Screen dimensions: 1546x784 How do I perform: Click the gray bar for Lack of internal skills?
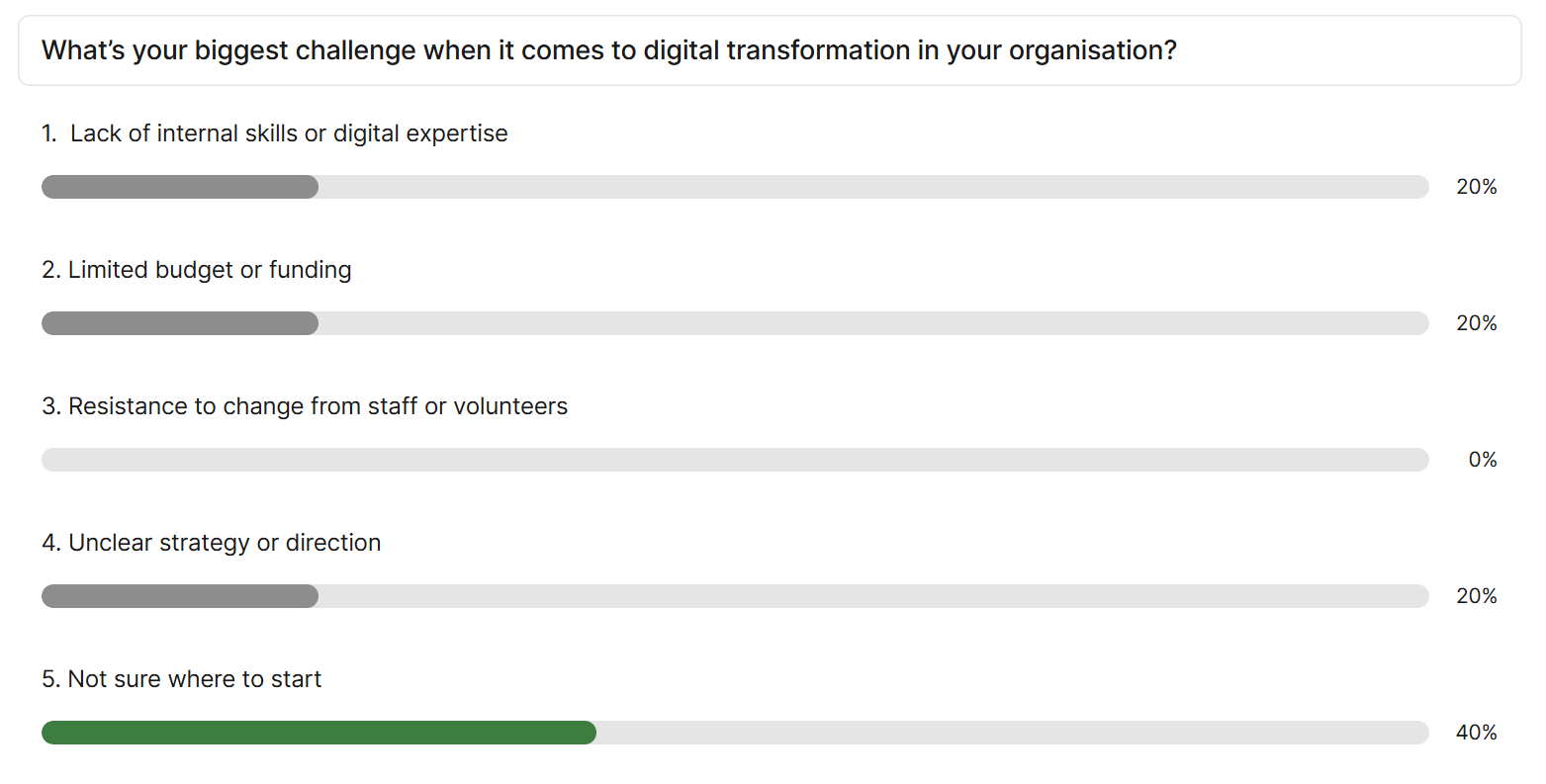[180, 187]
